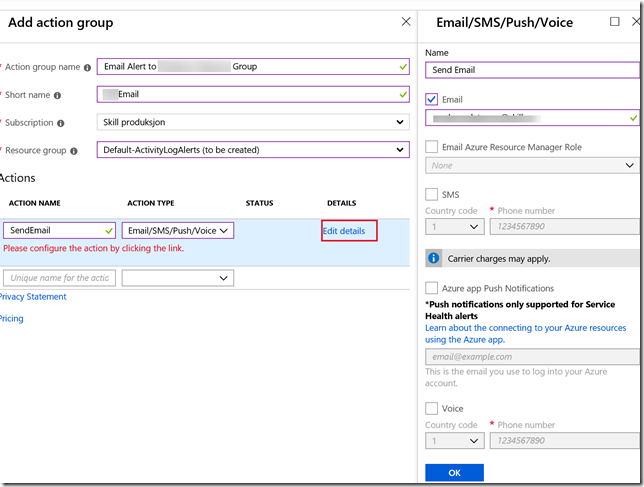644x487 pixels.
Task: Click info icon next to Action group name
Action: pyautogui.click(x=88, y=68)
